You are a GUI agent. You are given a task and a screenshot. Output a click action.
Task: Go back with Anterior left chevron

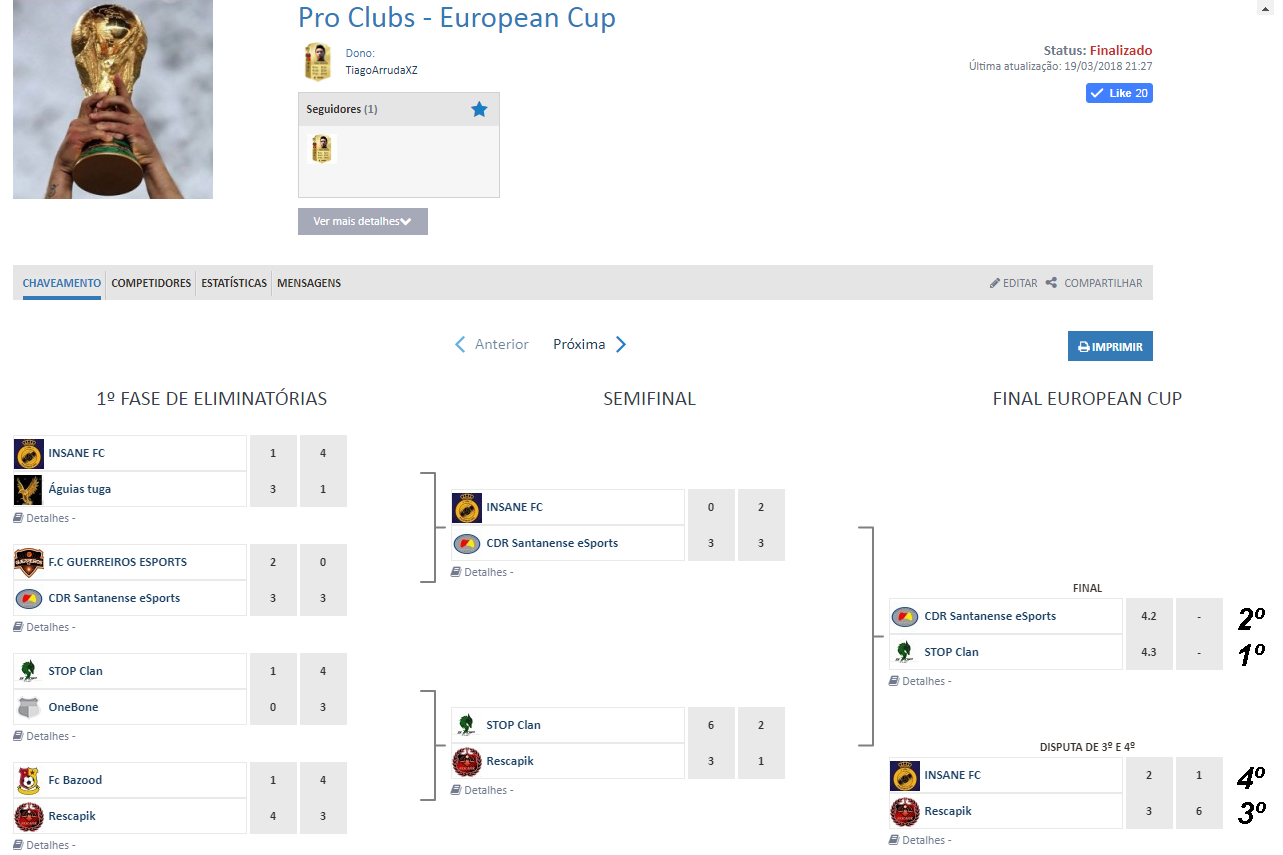coord(461,344)
